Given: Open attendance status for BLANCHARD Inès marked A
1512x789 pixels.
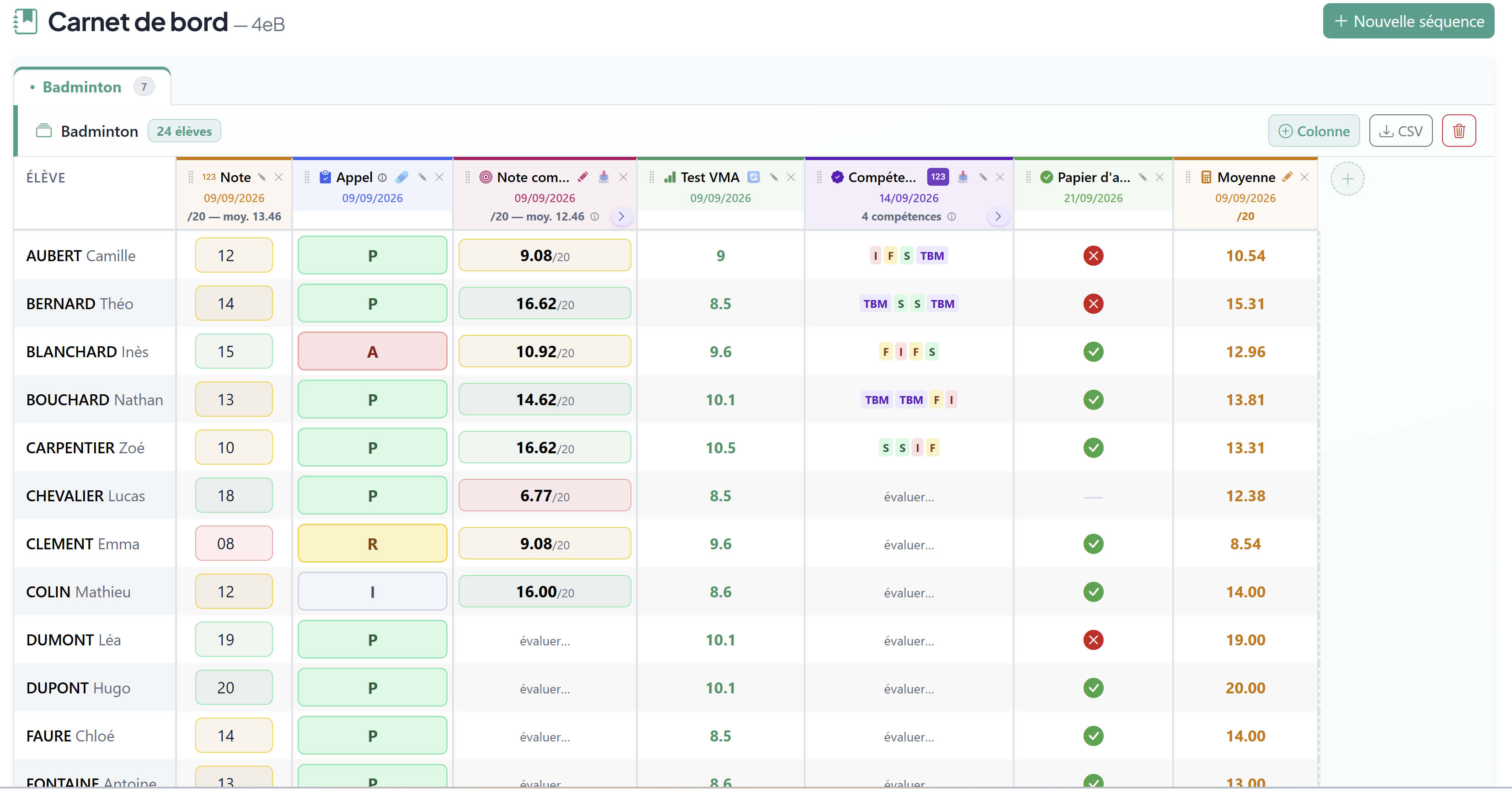Looking at the screenshot, I should pyautogui.click(x=372, y=352).
